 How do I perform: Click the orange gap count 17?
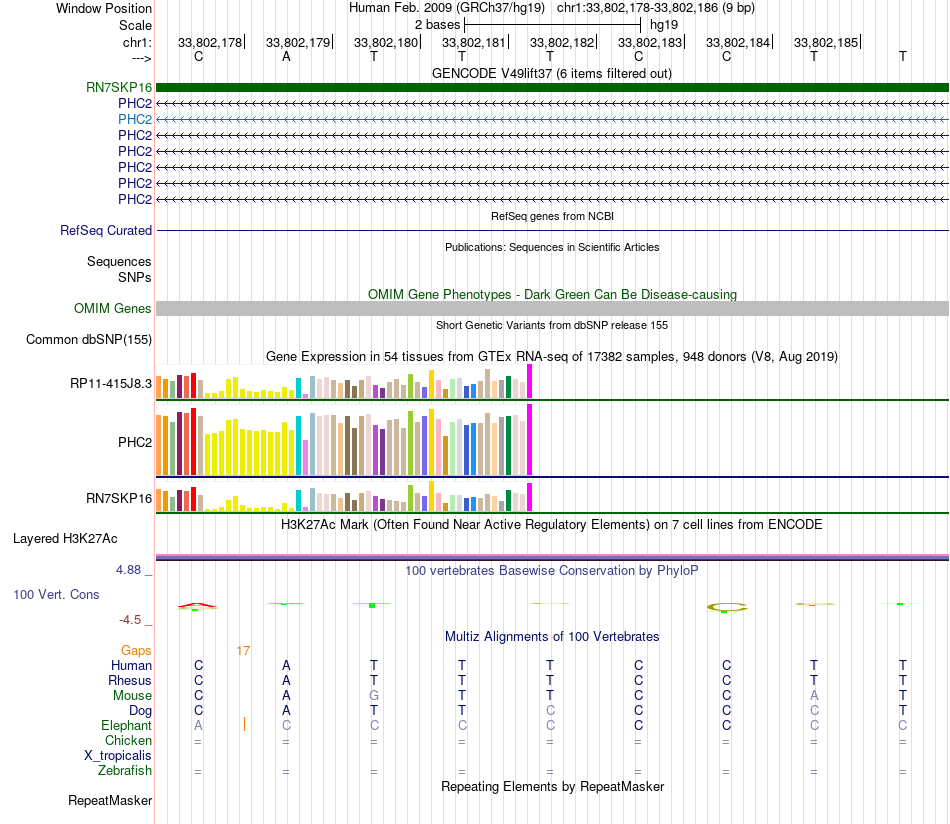coord(243,651)
